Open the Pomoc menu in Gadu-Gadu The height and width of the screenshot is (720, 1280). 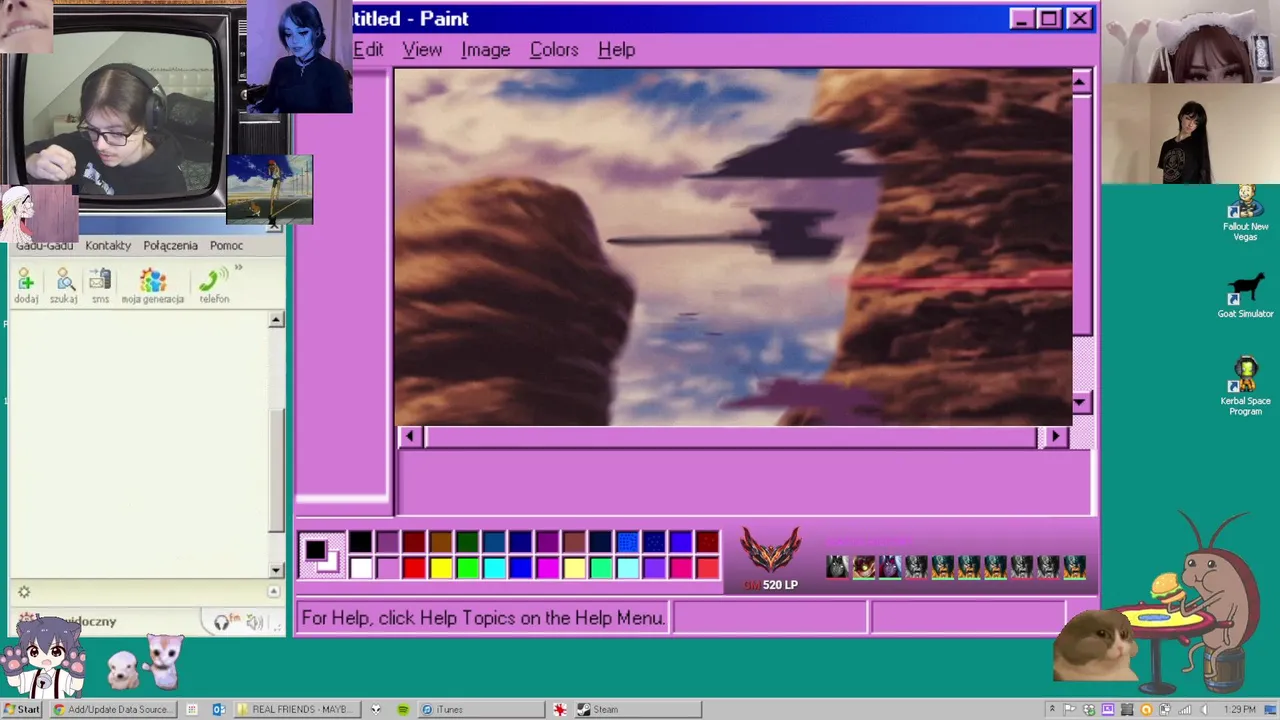click(x=226, y=245)
